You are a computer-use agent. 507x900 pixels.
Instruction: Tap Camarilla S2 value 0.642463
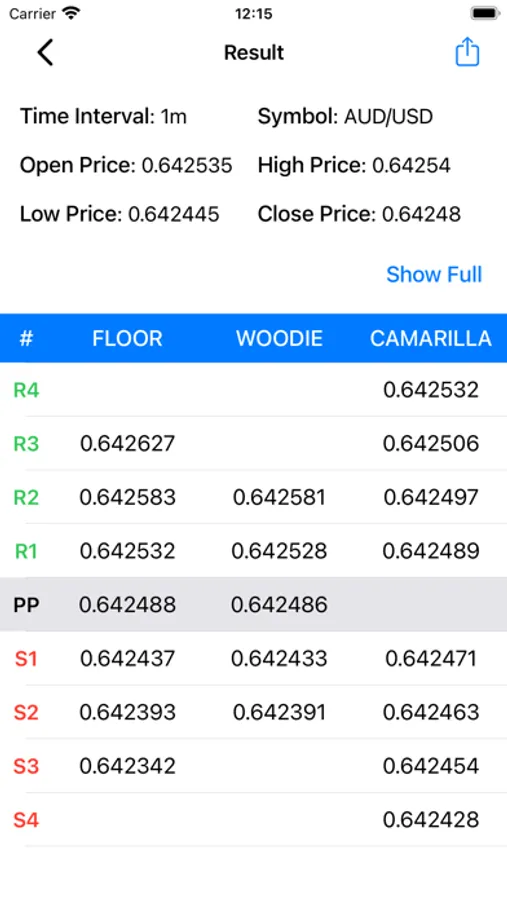point(431,712)
